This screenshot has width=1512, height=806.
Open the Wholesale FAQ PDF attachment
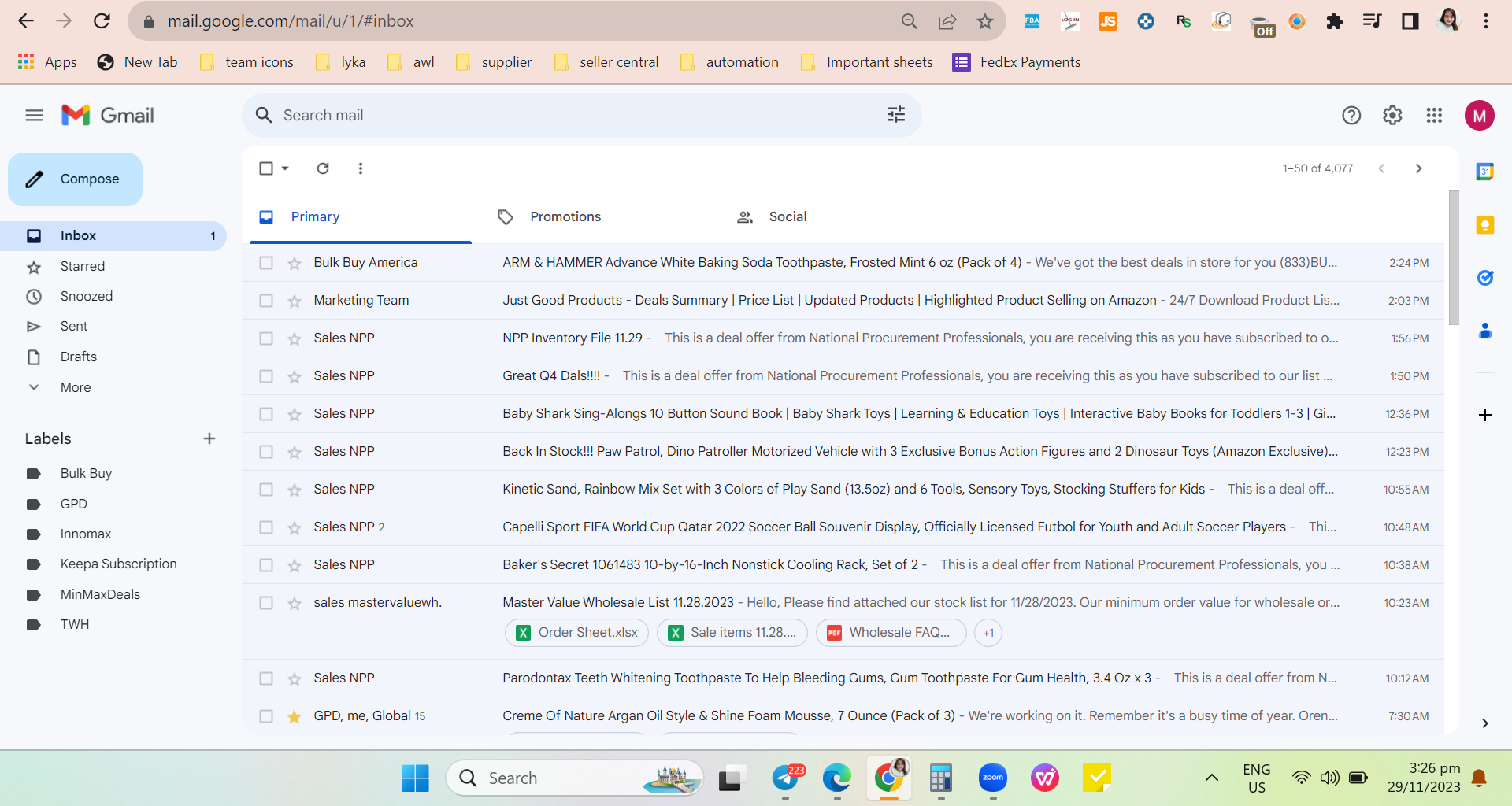891,633
